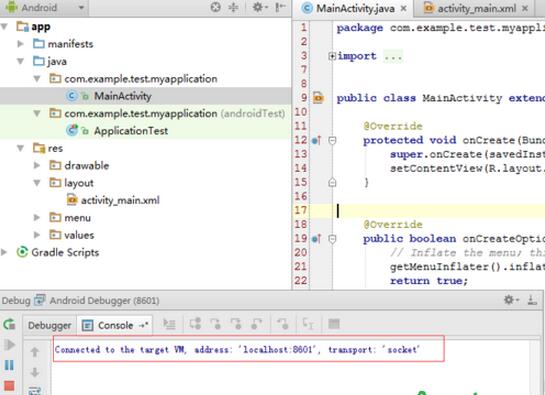Switch to the Console tab
Screen dimensions: 545x395
115,325
